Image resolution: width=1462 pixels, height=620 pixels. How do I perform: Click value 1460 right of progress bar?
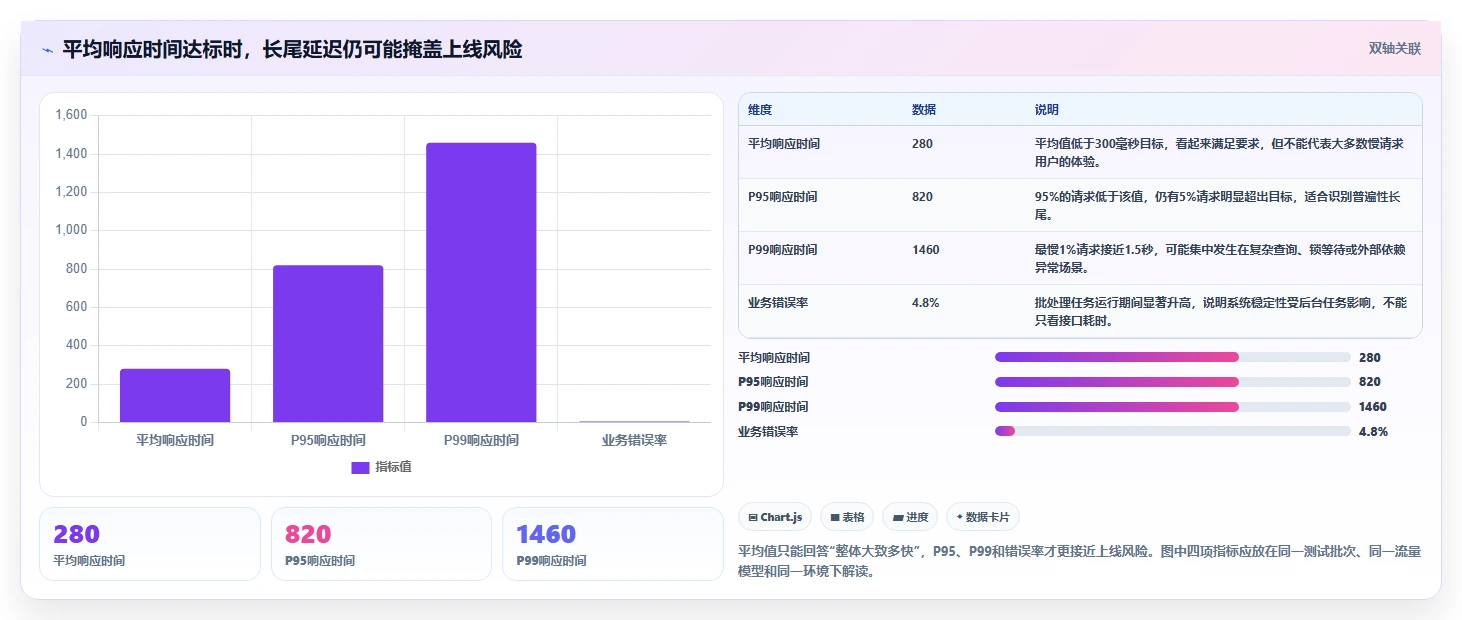(1373, 407)
